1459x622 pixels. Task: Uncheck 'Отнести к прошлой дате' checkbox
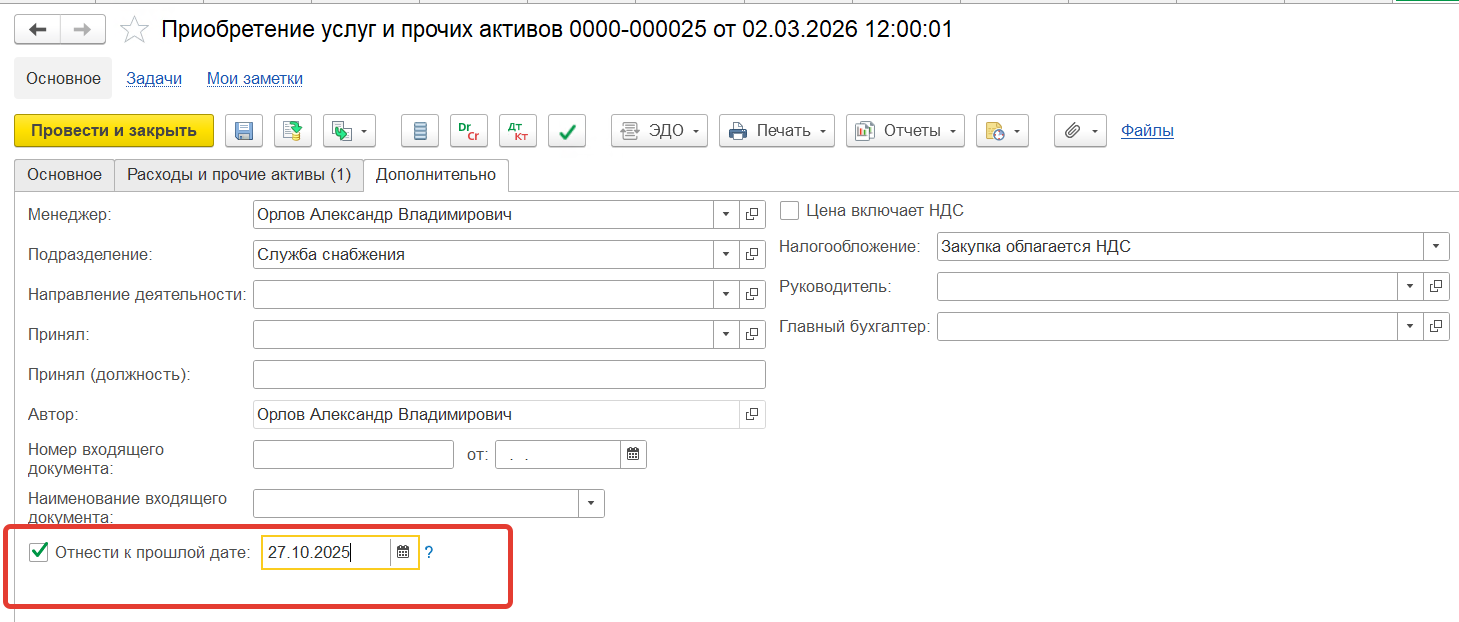pyautogui.click(x=39, y=552)
